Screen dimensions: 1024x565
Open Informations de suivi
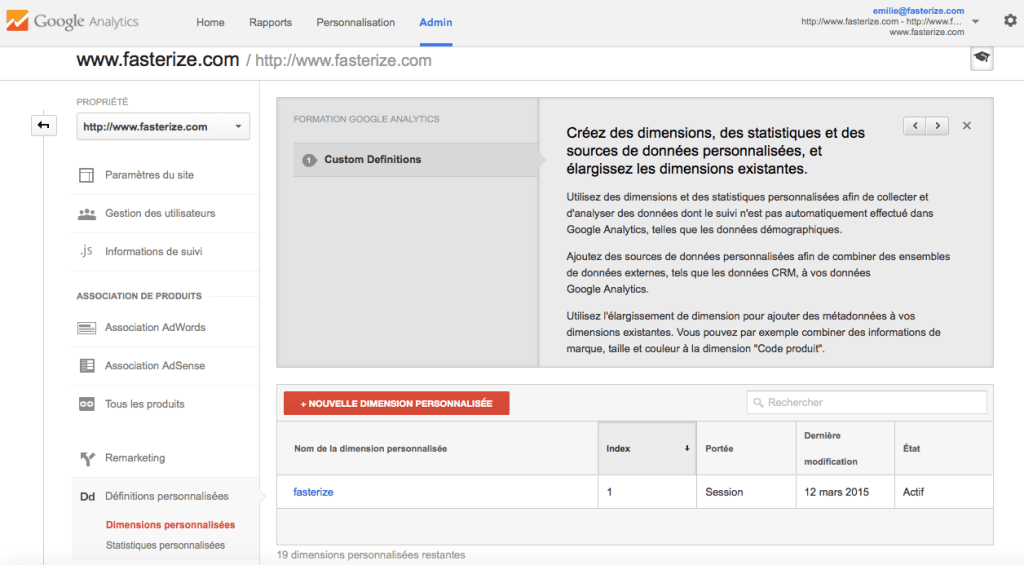[x=153, y=251]
